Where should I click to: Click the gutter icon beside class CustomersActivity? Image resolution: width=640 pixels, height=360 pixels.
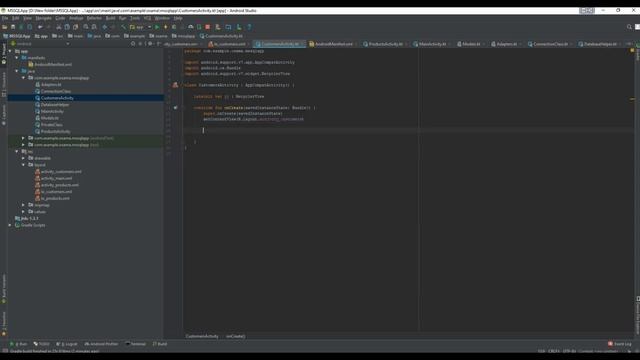pos(175,85)
